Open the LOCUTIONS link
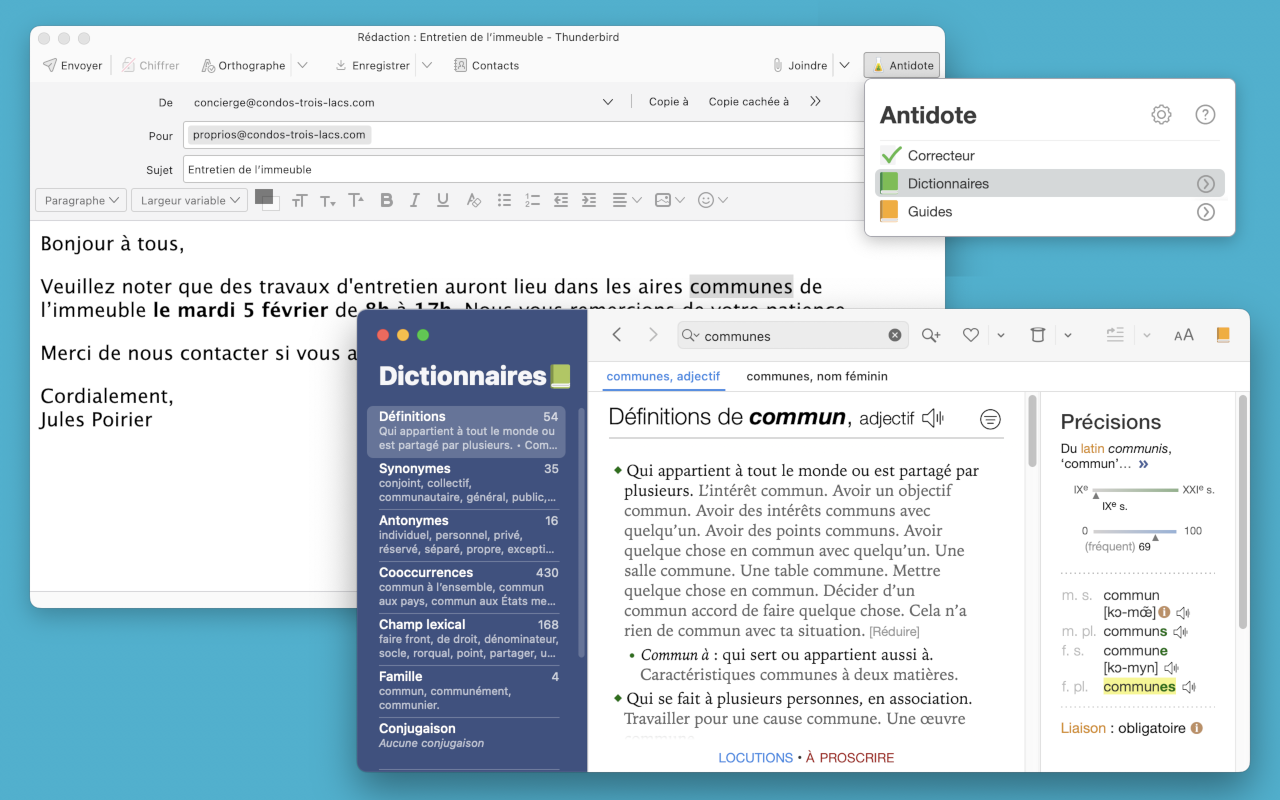 [x=755, y=758]
